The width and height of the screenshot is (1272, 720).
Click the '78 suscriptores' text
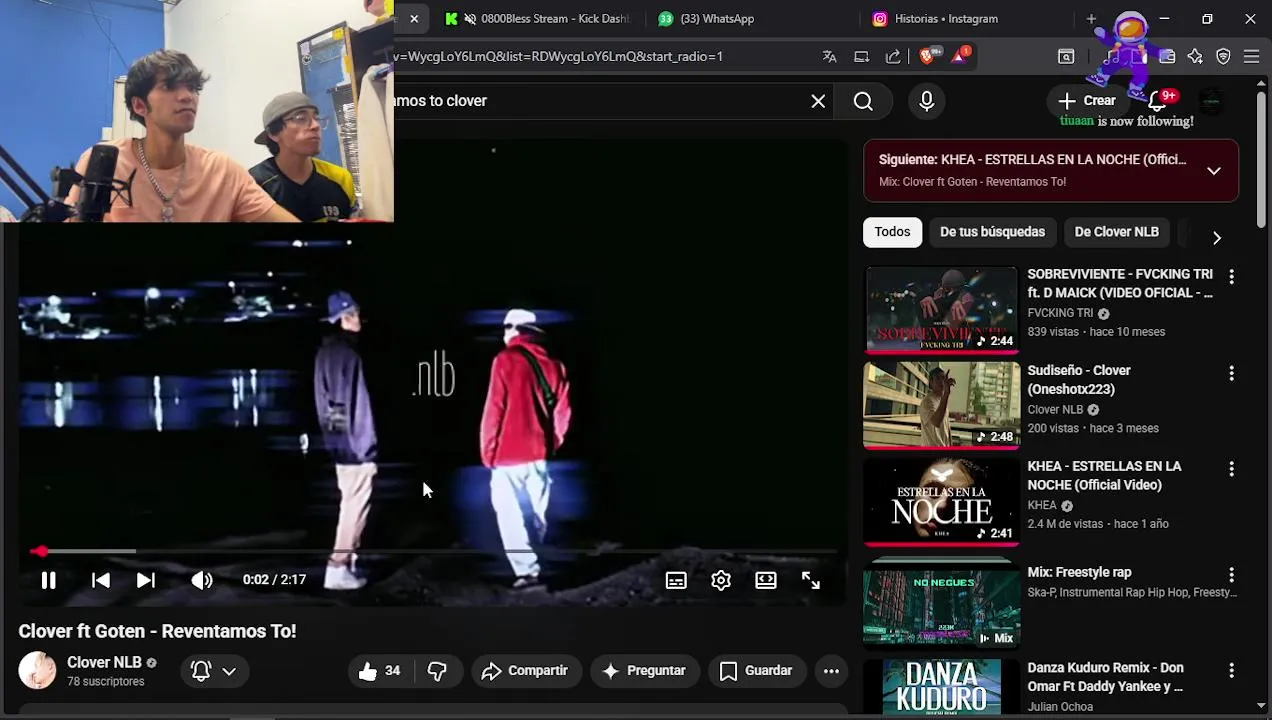coord(106,682)
